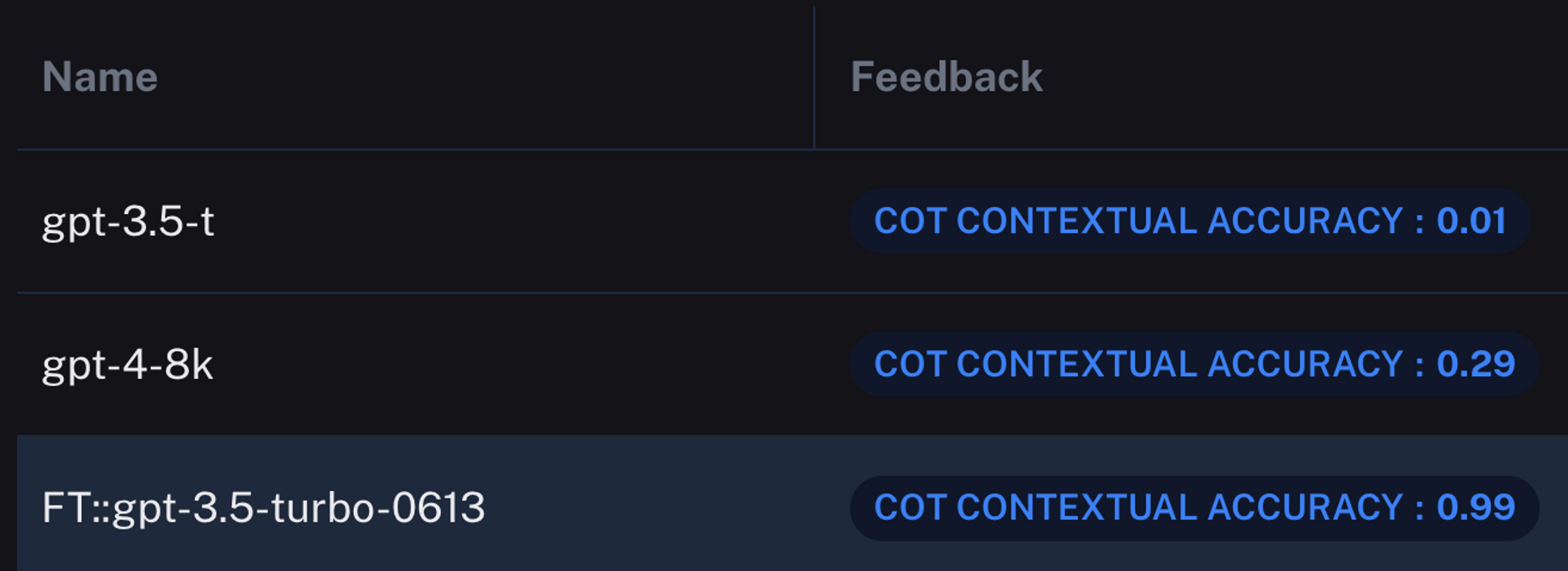Click the accuracy badge showing 0.01
The height and width of the screenshot is (571, 1568).
1189,221
